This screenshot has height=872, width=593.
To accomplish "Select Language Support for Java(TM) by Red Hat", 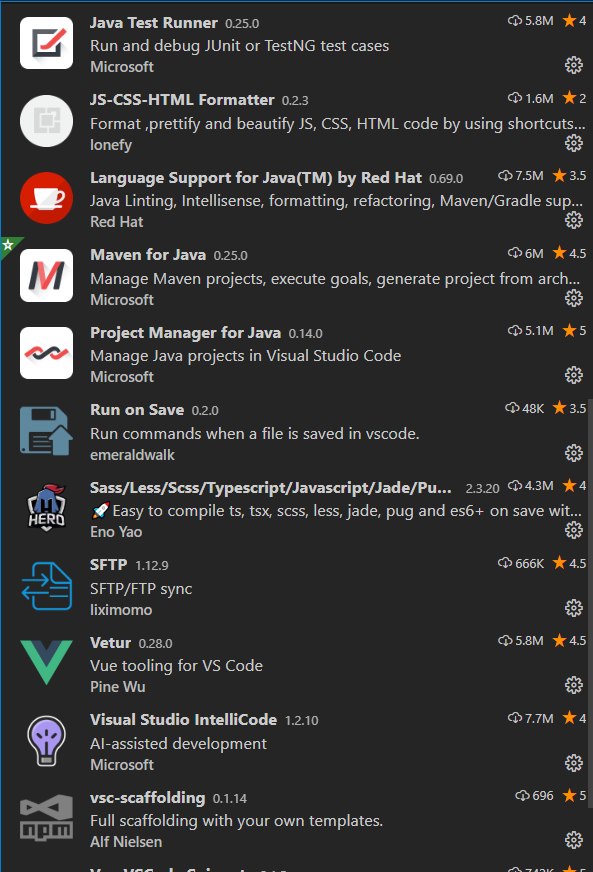I will click(x=256, y=178).
